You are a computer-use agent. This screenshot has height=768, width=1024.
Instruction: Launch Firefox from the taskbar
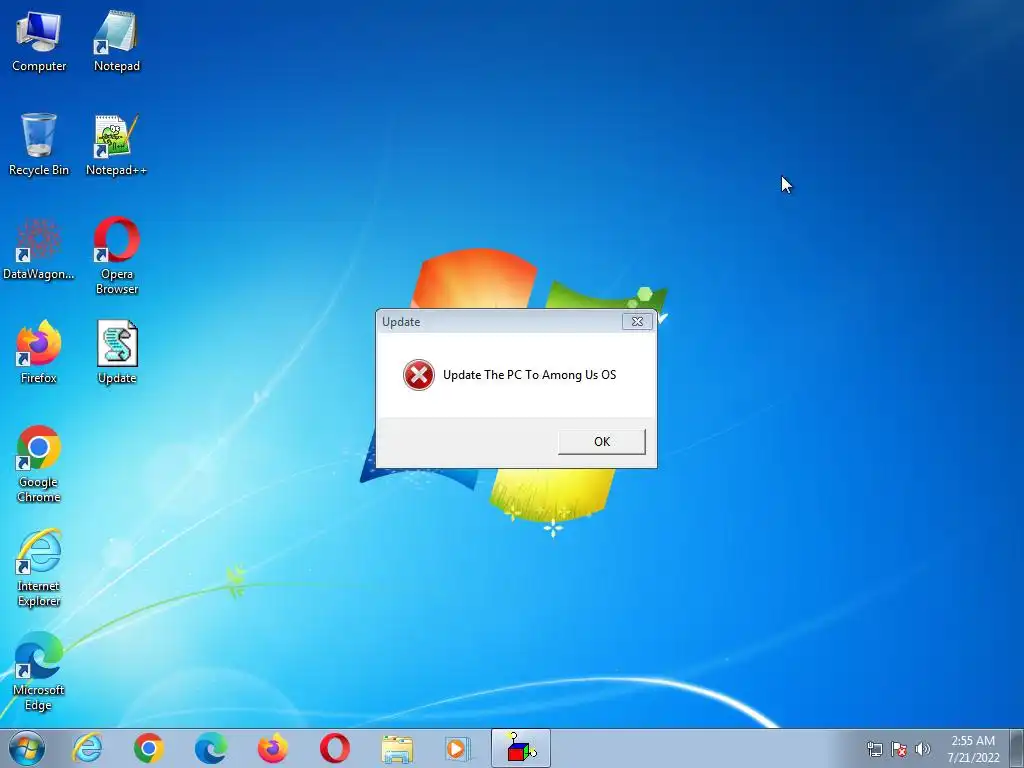(x=272, y=748)
